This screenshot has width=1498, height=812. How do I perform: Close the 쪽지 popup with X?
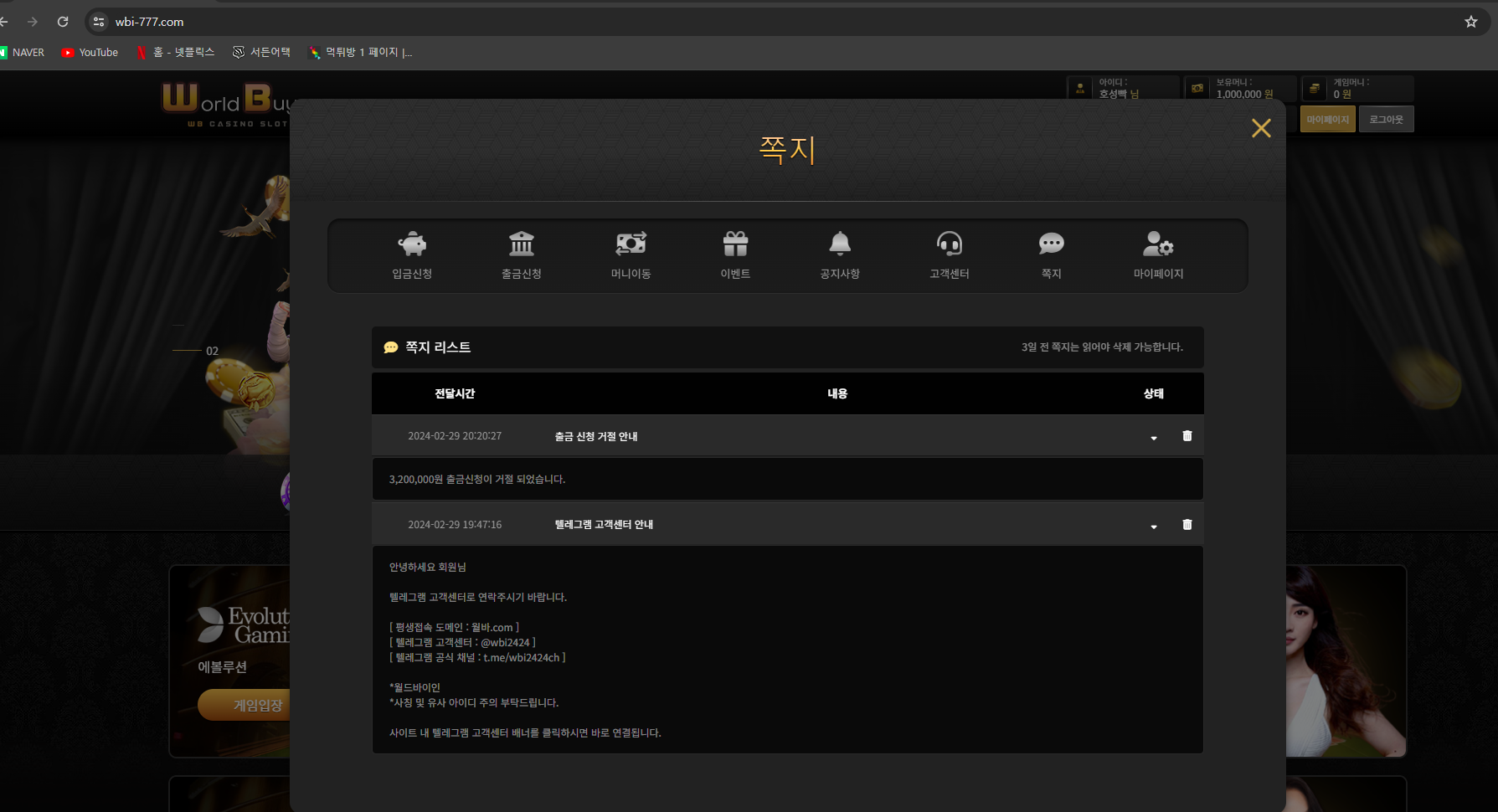1261,128
